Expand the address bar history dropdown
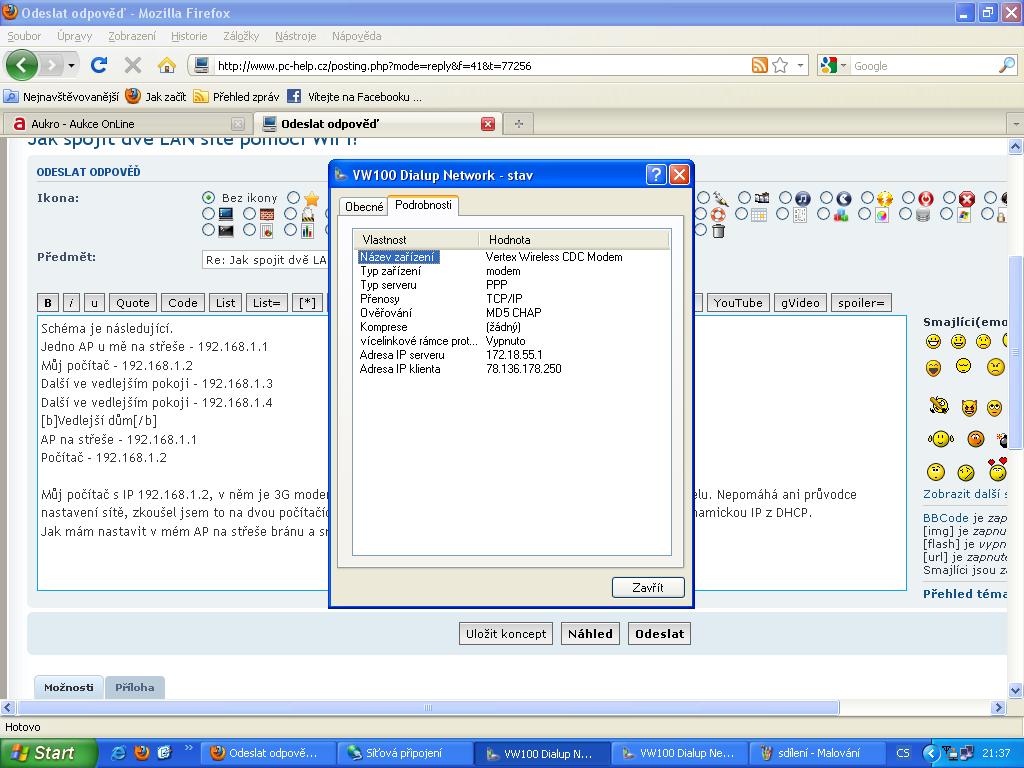 pyautogui.click(x=802, y=66)
